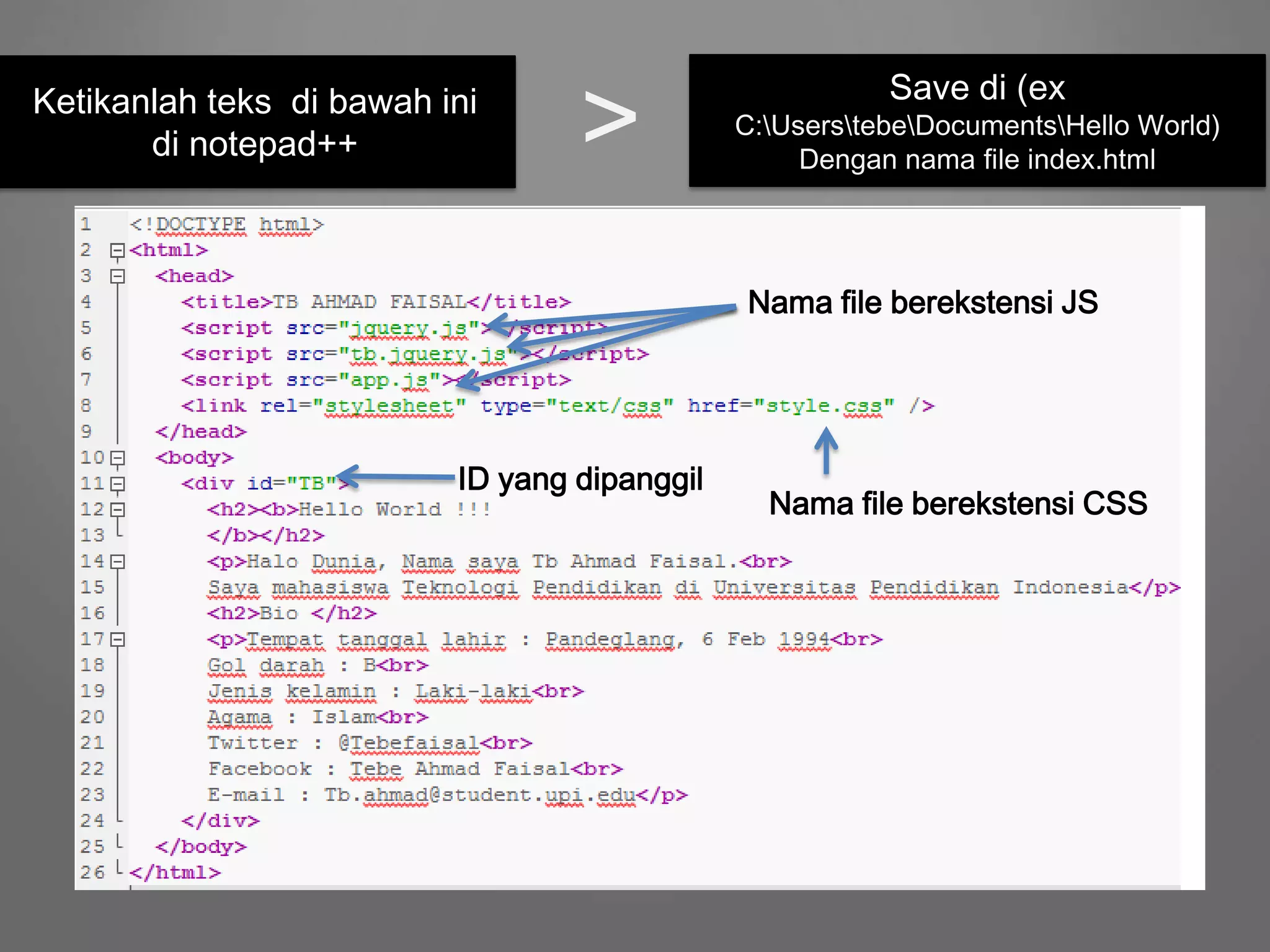This screenshot has width=1270, height=952.
Task: Collapse the fold marker on line 17
Action: (117, 640)
